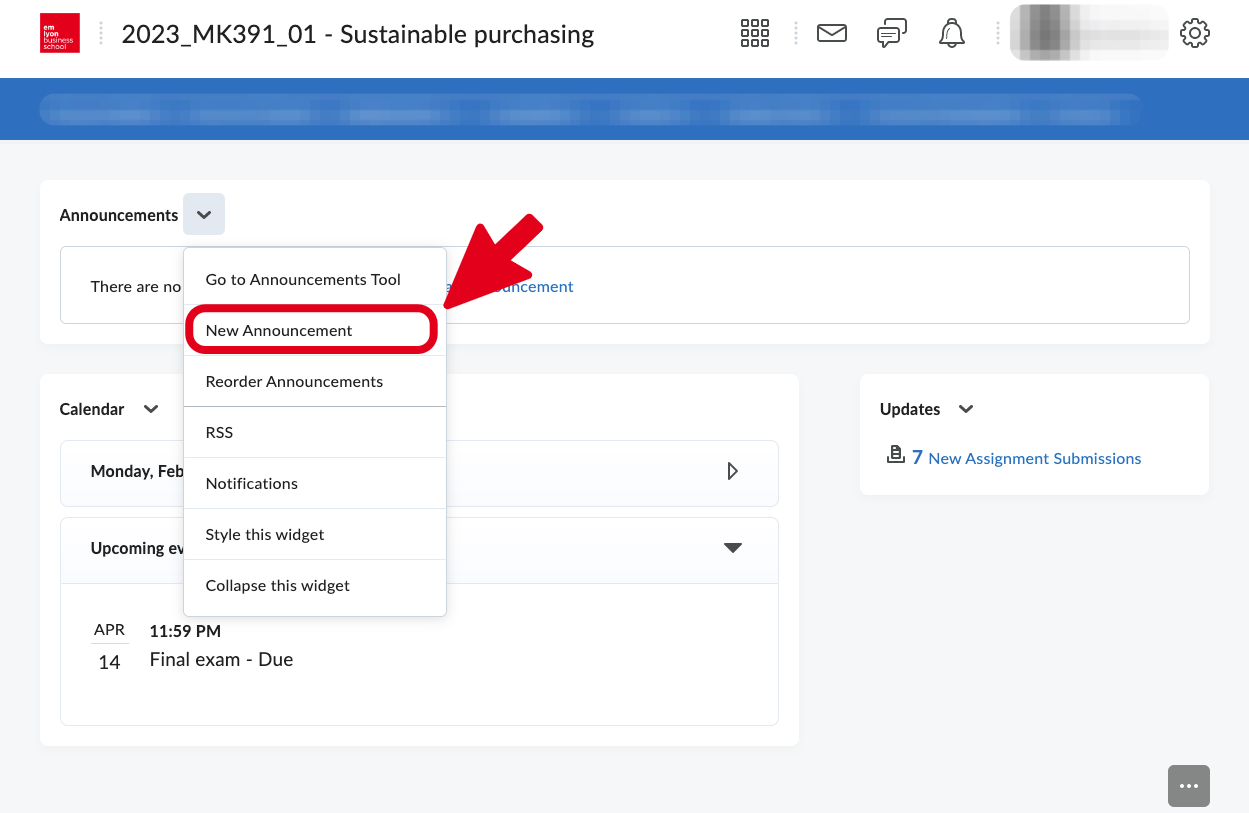Screen dimensions: 1249x813
Task: Click the assignment submissions icon in Updates
Action: tap(895, 456)
